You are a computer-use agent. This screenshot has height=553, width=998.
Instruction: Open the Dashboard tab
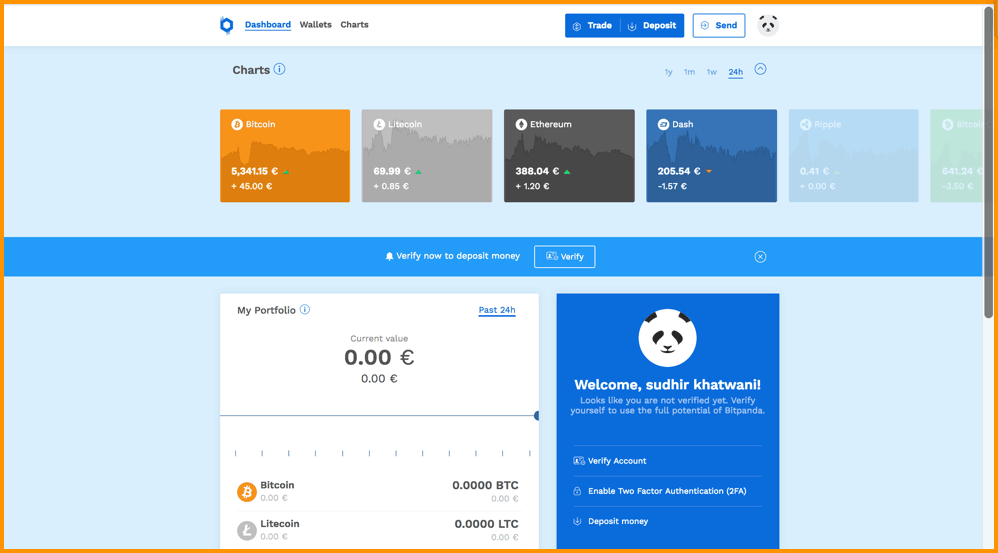tap(268, 25)
